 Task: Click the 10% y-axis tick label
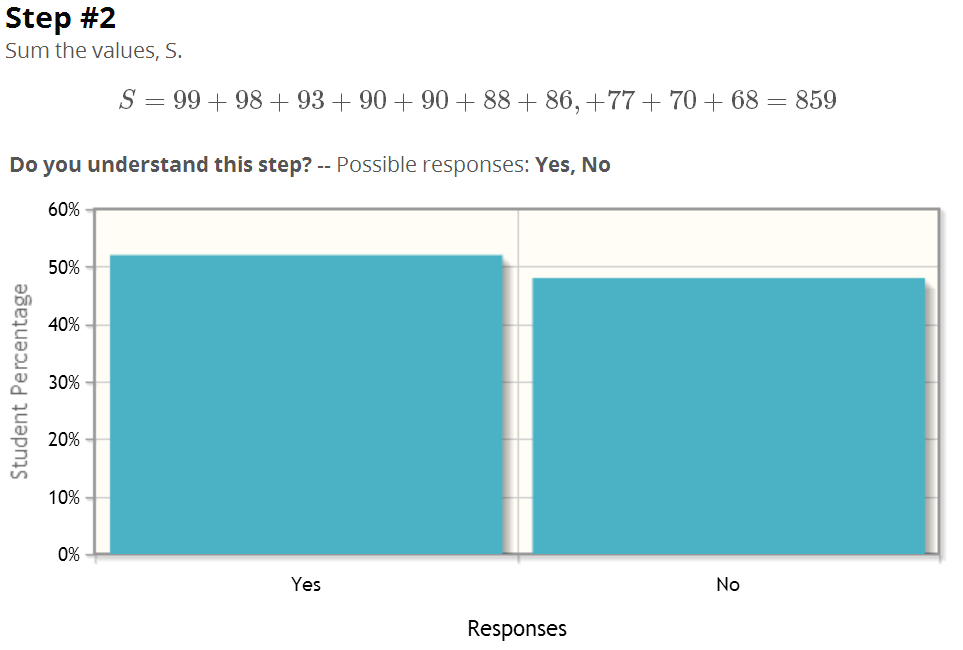(64, 497)
